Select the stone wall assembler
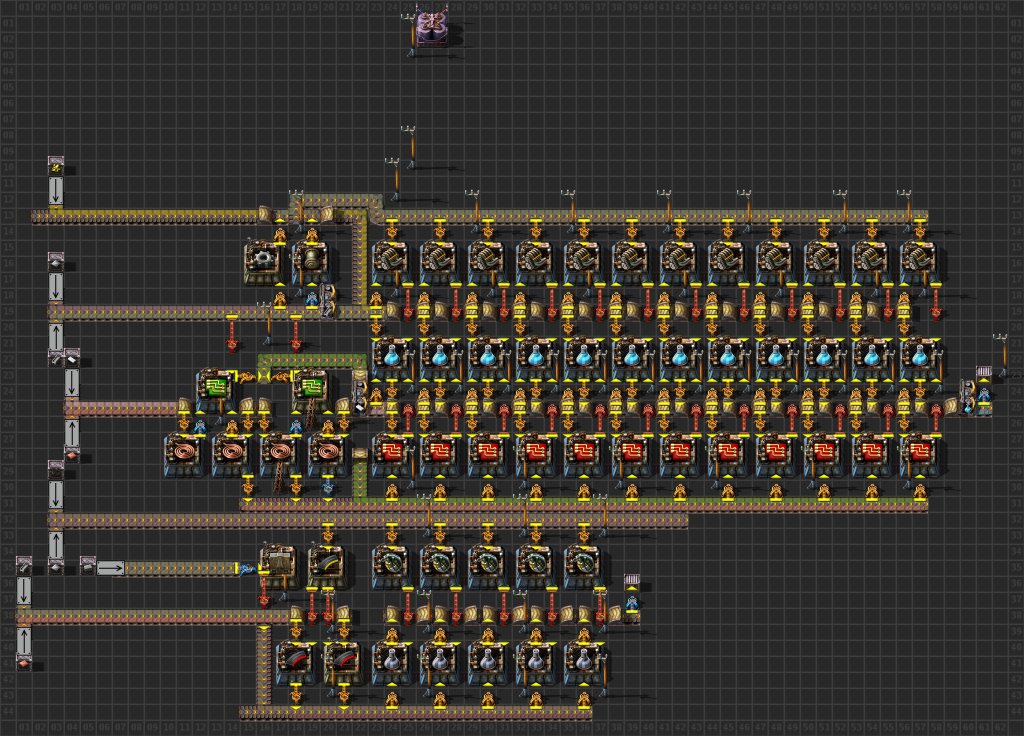Screen dimensions: 1024x736 (278, 565)
